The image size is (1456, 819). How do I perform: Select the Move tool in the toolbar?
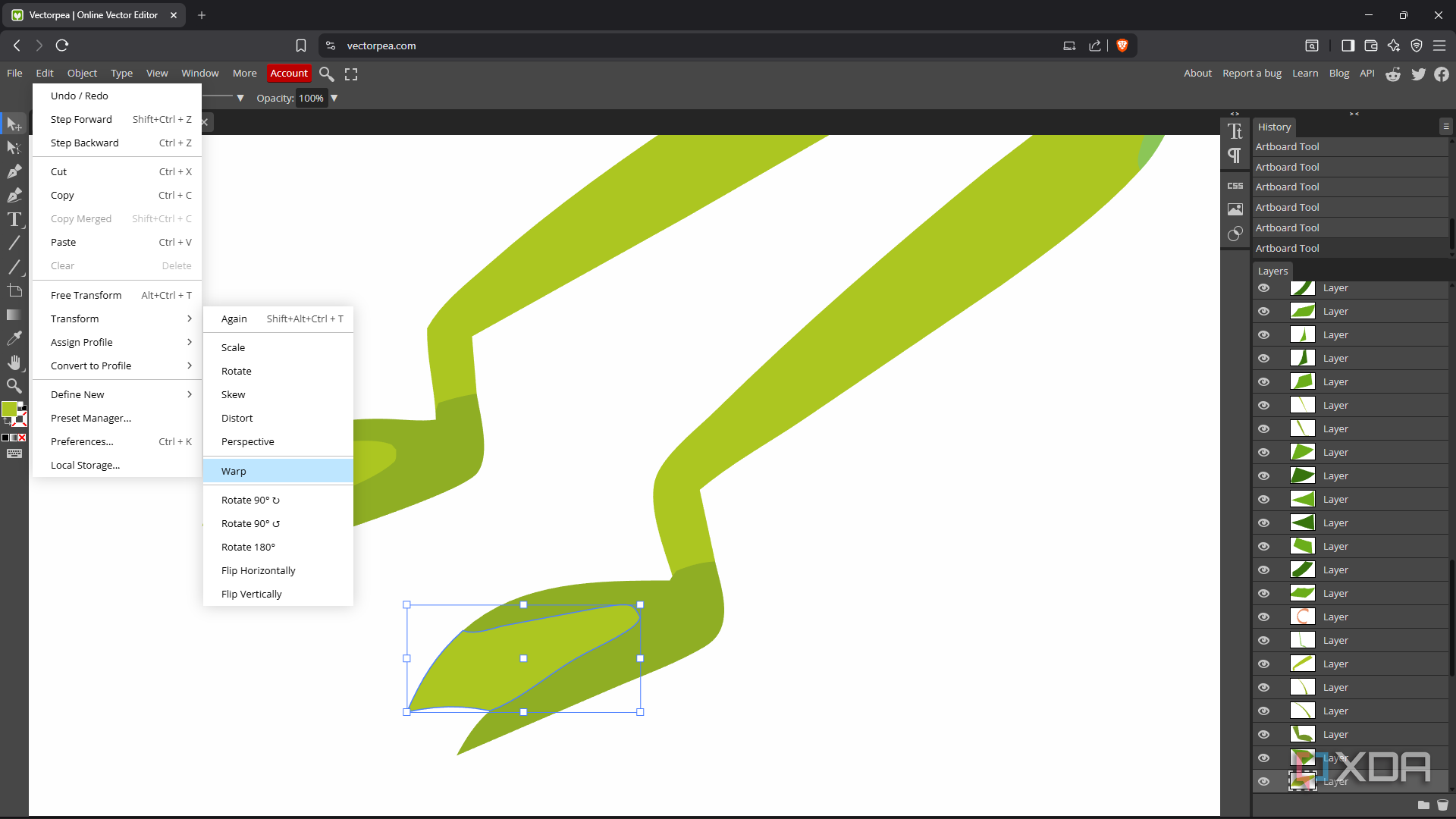tap(14, 124)
